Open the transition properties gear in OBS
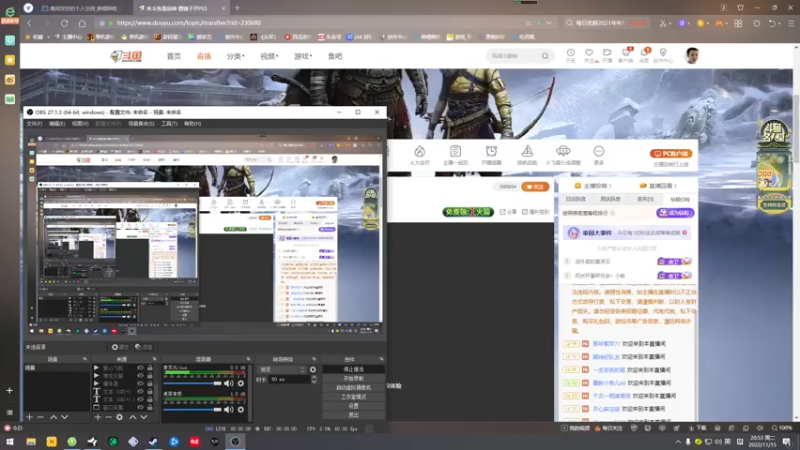The height and width of the screenshot is (450, 800). coord(313,369)
